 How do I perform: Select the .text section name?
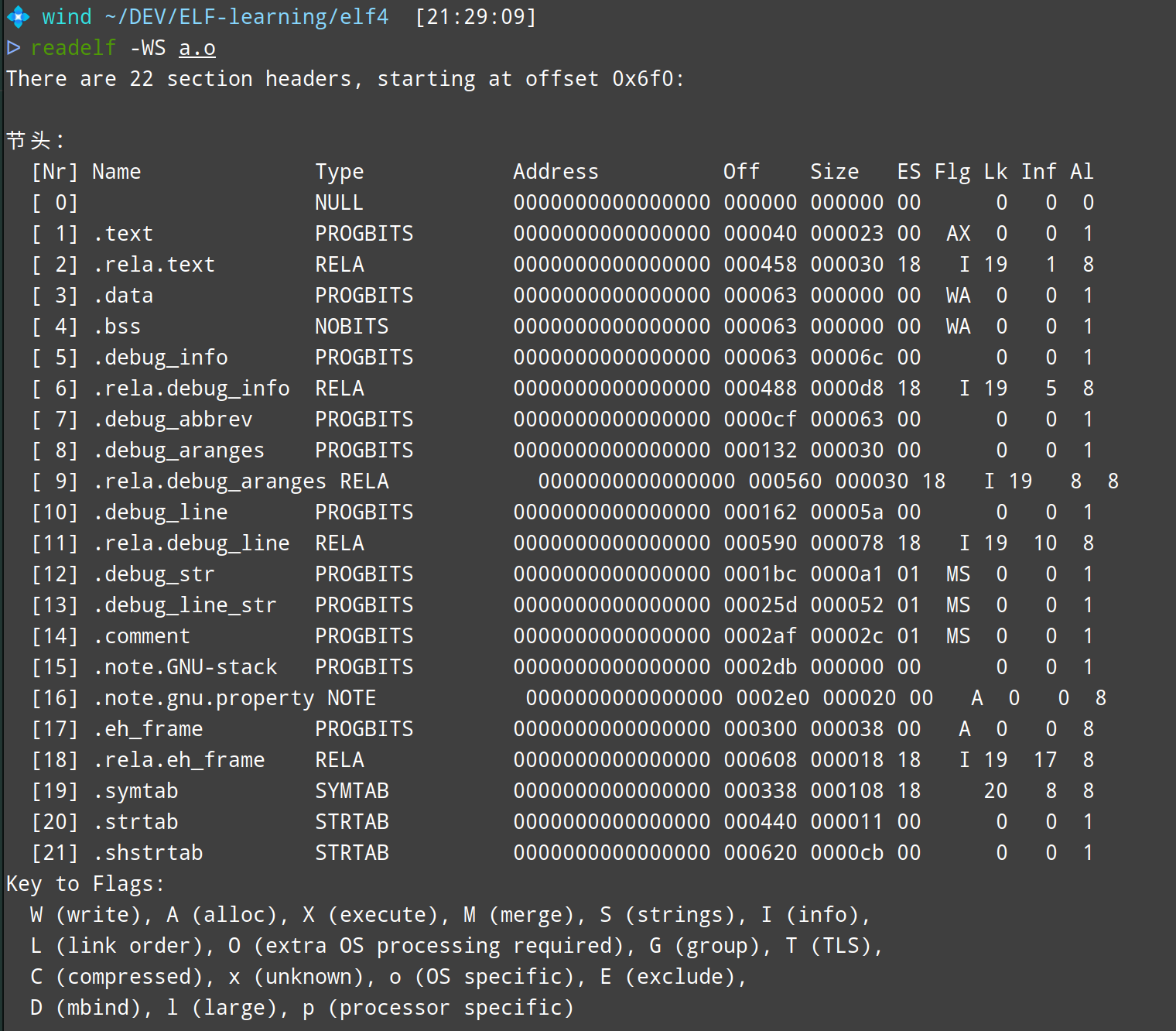coord(123,234)
